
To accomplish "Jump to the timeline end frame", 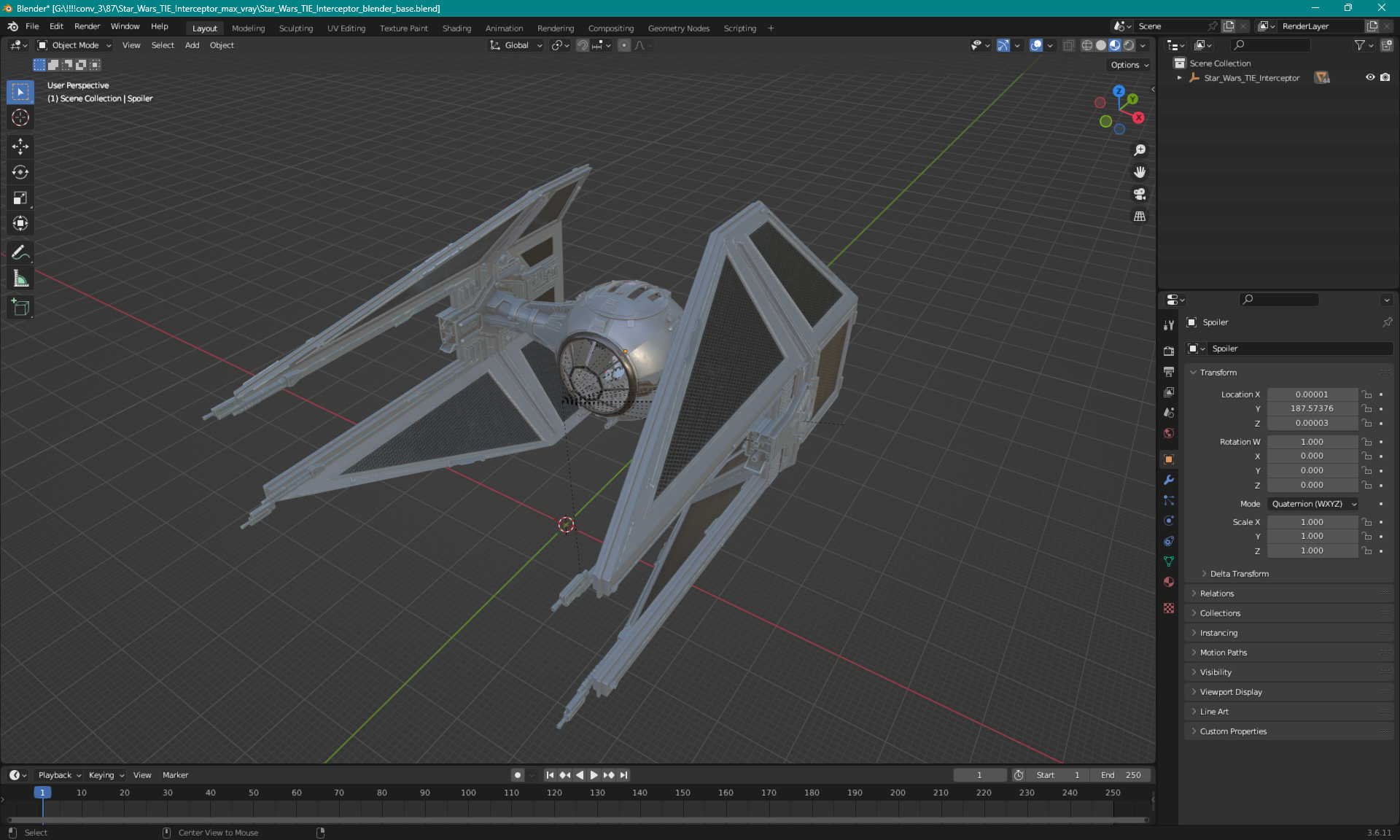I will click(623, 775).
